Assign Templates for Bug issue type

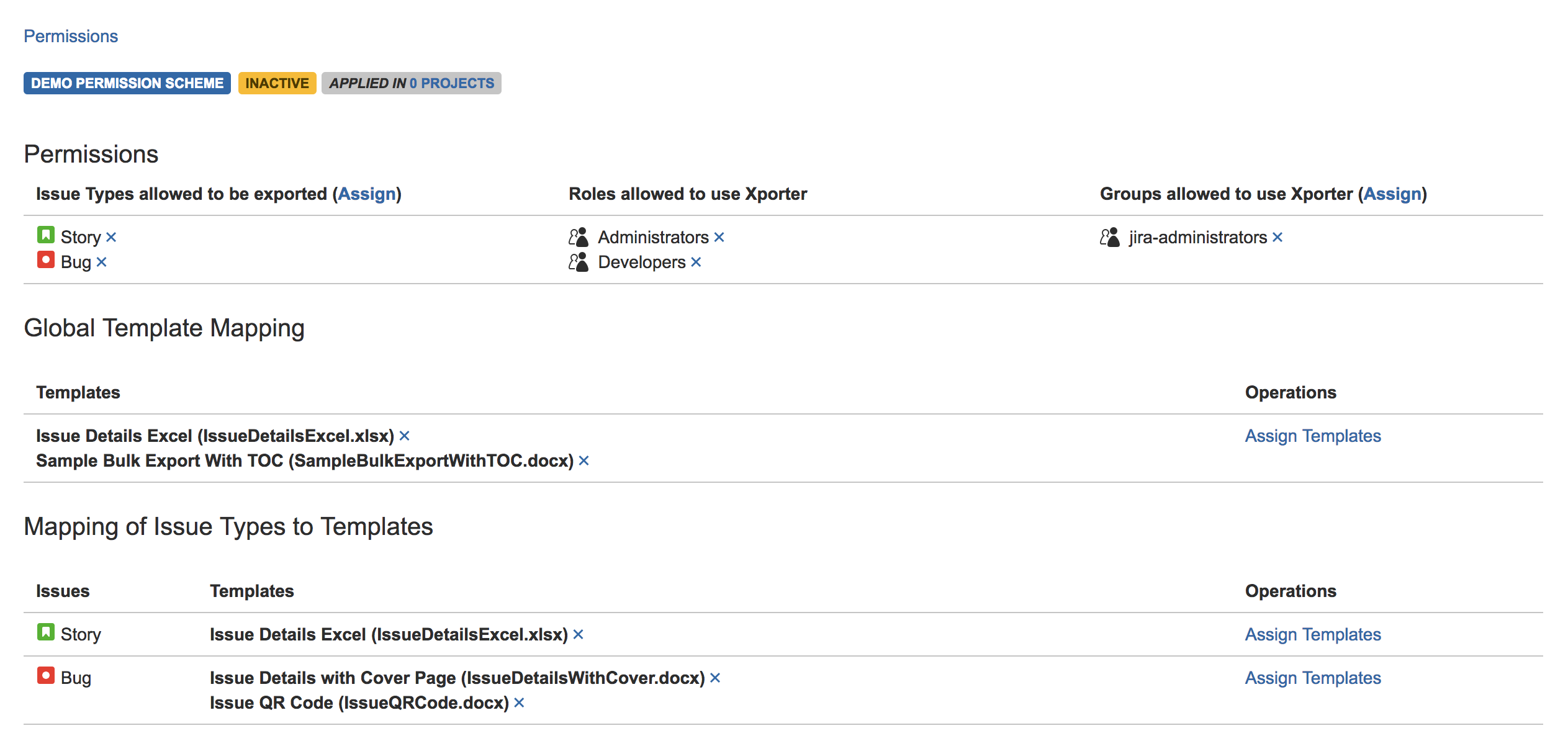pyautogui.click(x=1312, y=678)
